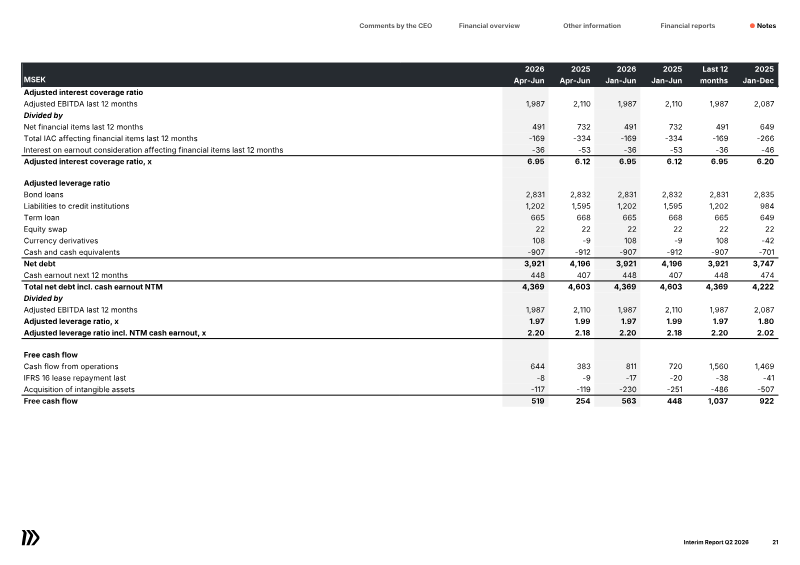
Task: Go to the Financial overview tab
Action: pos(489,26)
